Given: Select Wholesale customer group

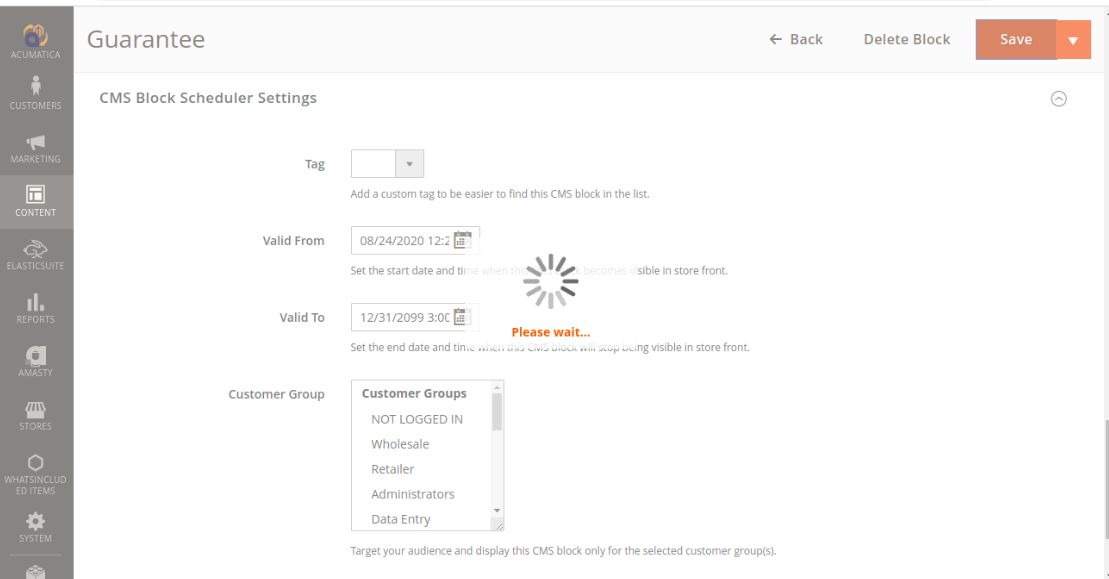Looking at the screenshot, I should coord(400,444).
